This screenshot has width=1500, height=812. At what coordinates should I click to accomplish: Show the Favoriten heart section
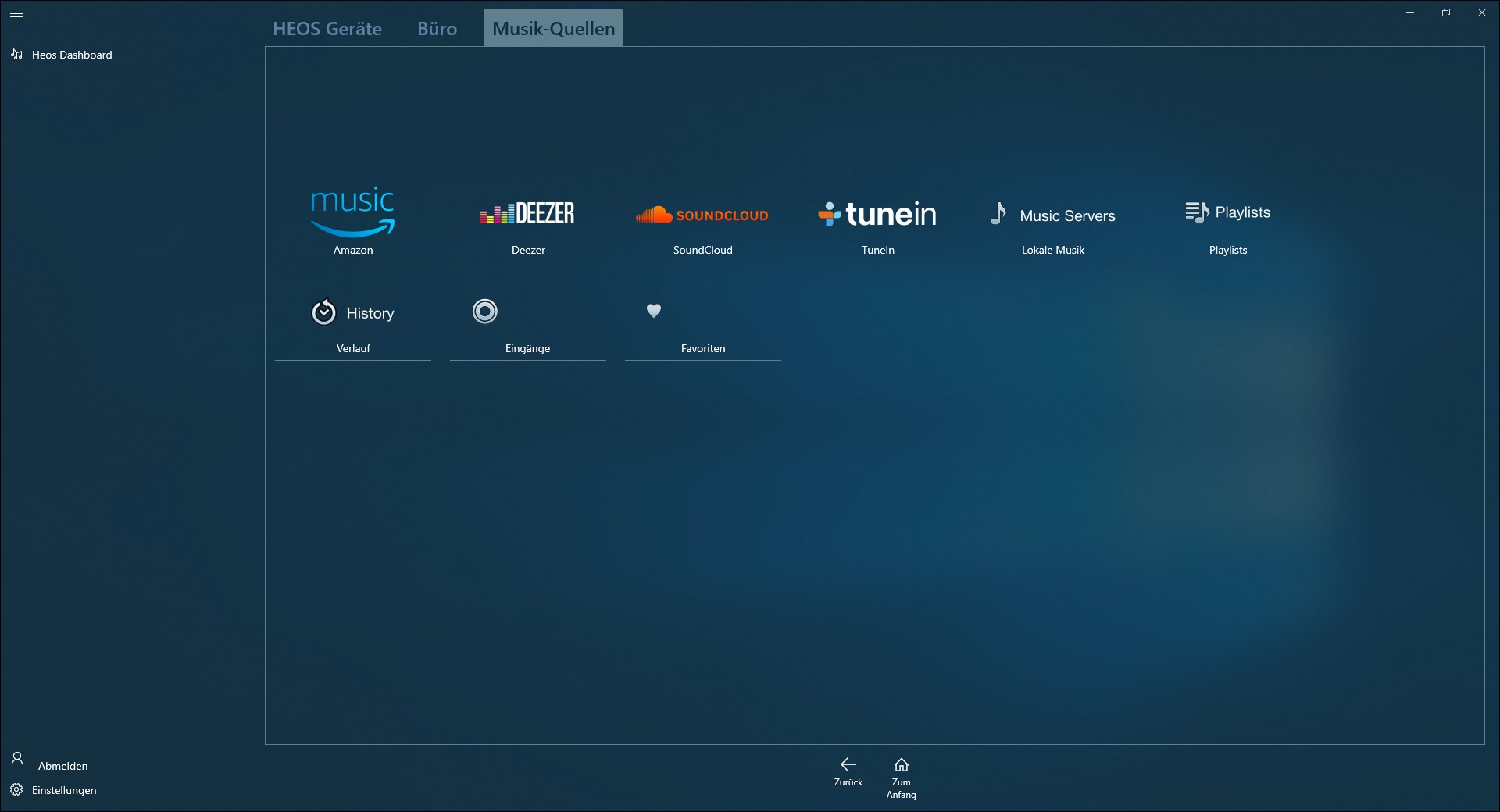[702, 320]
